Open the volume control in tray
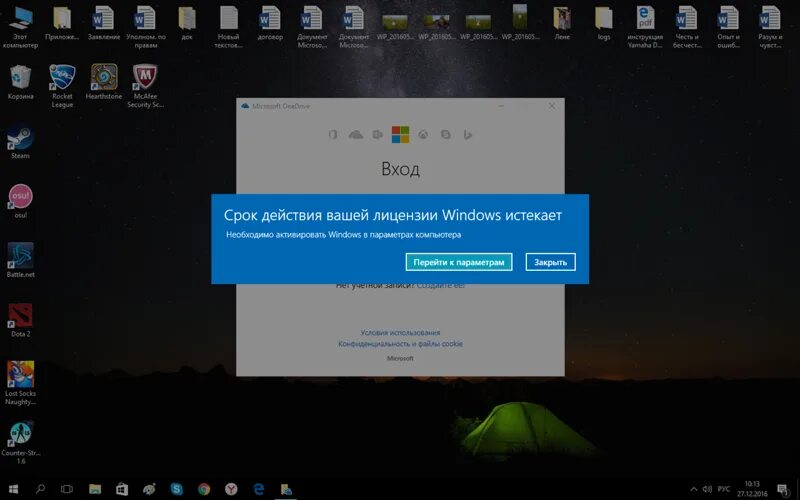Image resolution: width=800 pixels, height=500 pixels. click(x=707, y=489)
